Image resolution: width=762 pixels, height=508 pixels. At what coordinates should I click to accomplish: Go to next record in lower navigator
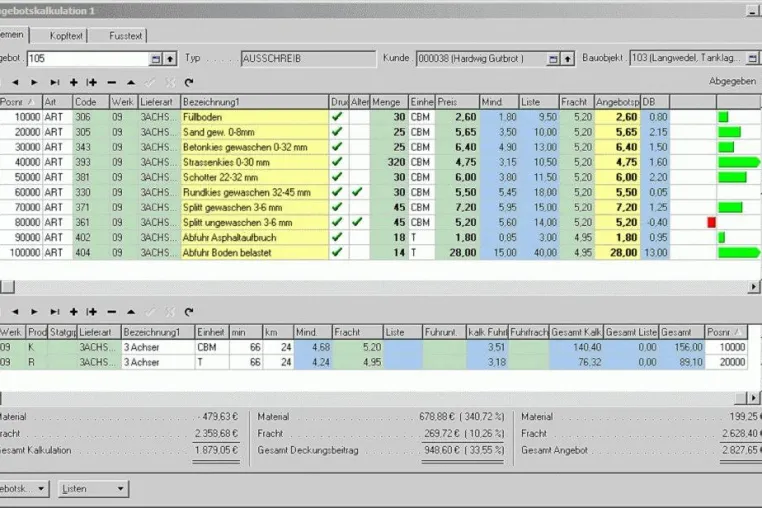coord(34,312)
